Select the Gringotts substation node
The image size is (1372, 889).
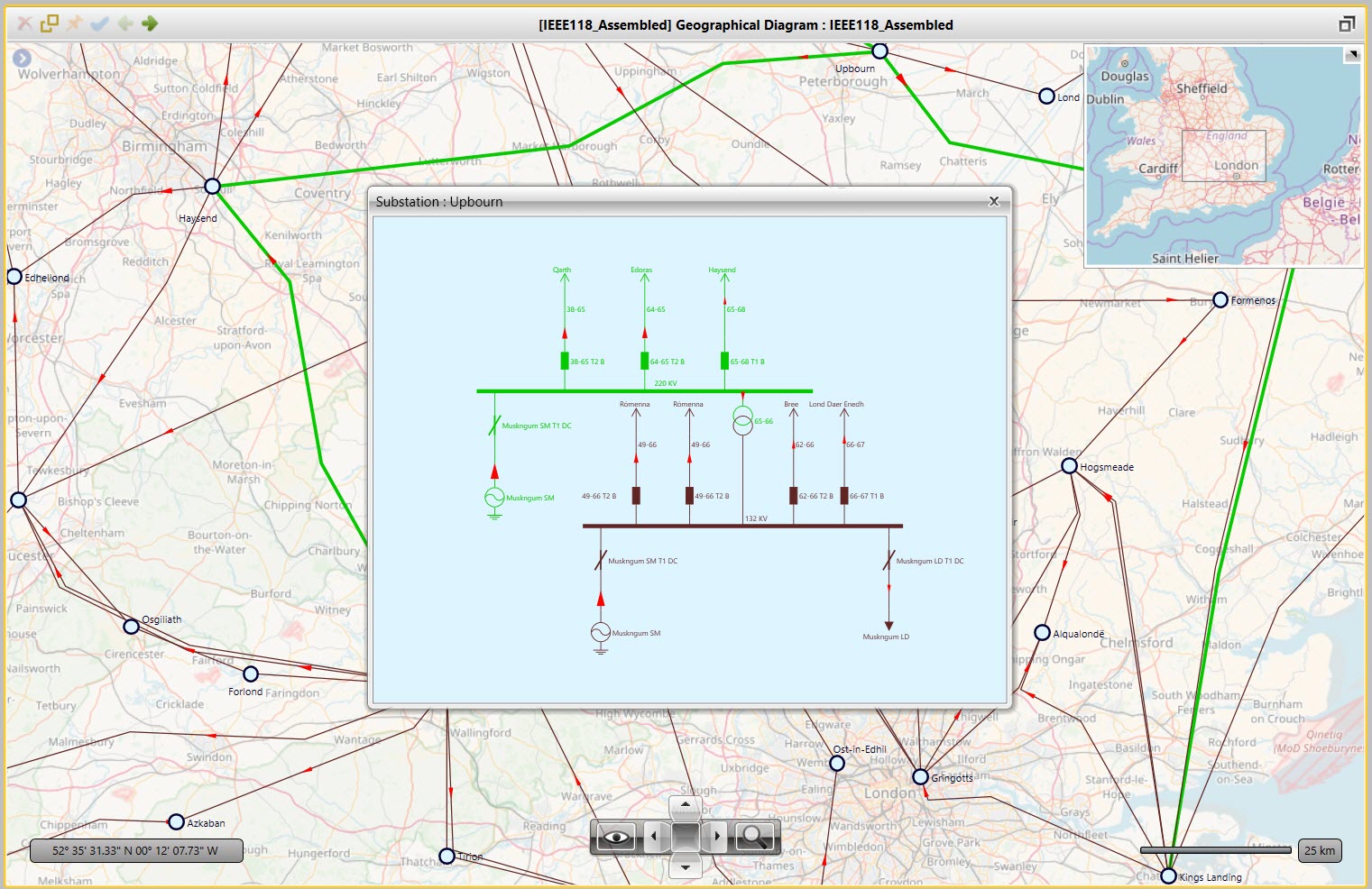click(920, 776)
